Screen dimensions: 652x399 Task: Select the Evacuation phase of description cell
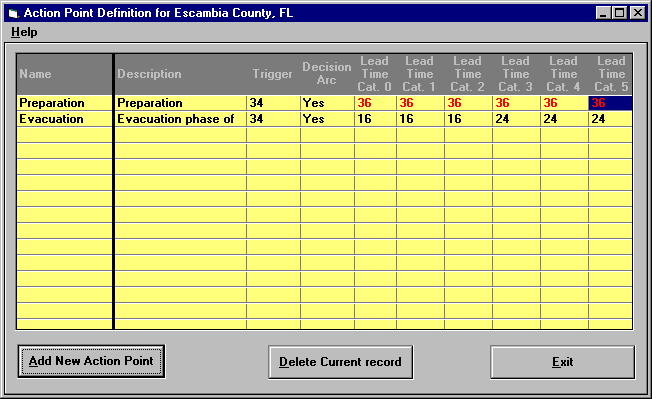point(180,119)
